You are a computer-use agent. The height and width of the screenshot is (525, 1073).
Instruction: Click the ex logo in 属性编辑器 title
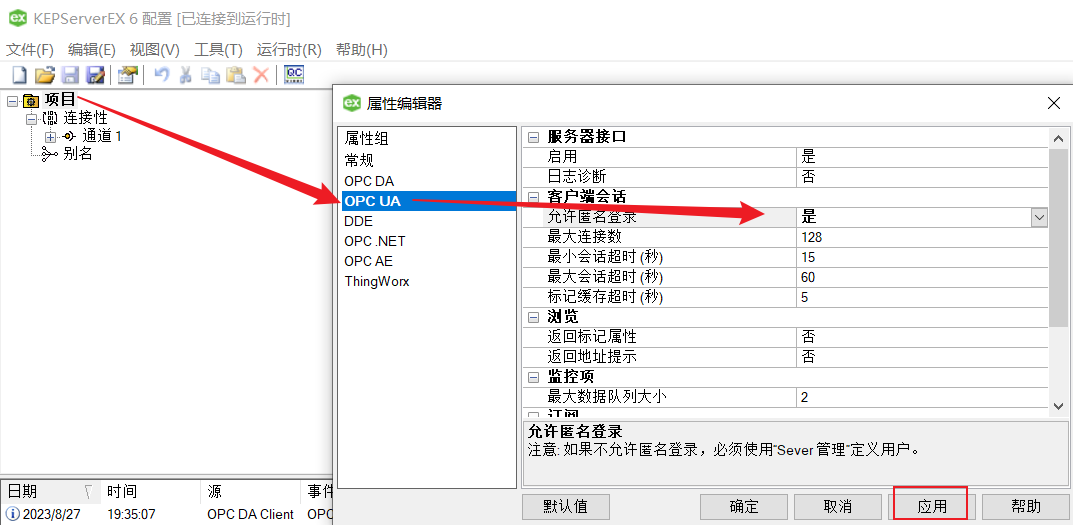[352, 103]
